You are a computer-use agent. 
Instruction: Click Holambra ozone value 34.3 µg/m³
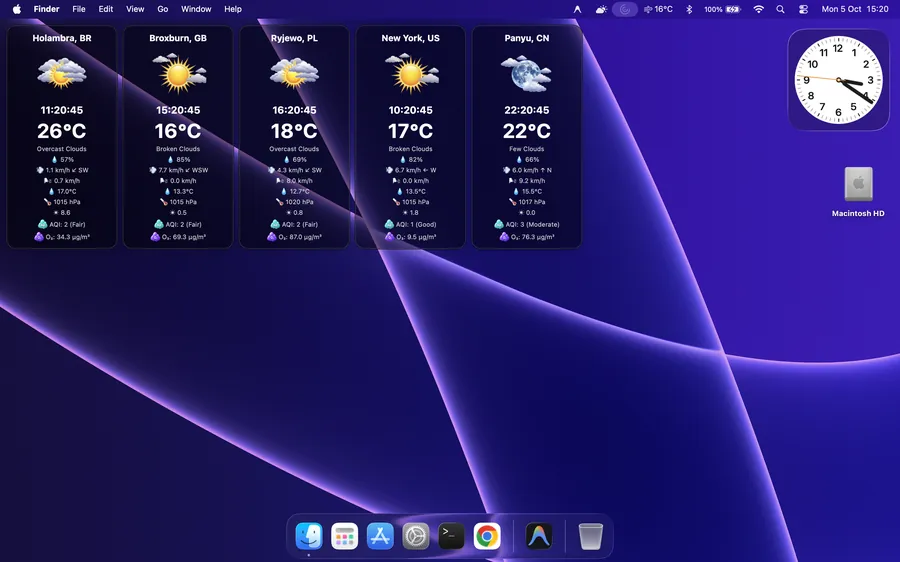point(61,237)
